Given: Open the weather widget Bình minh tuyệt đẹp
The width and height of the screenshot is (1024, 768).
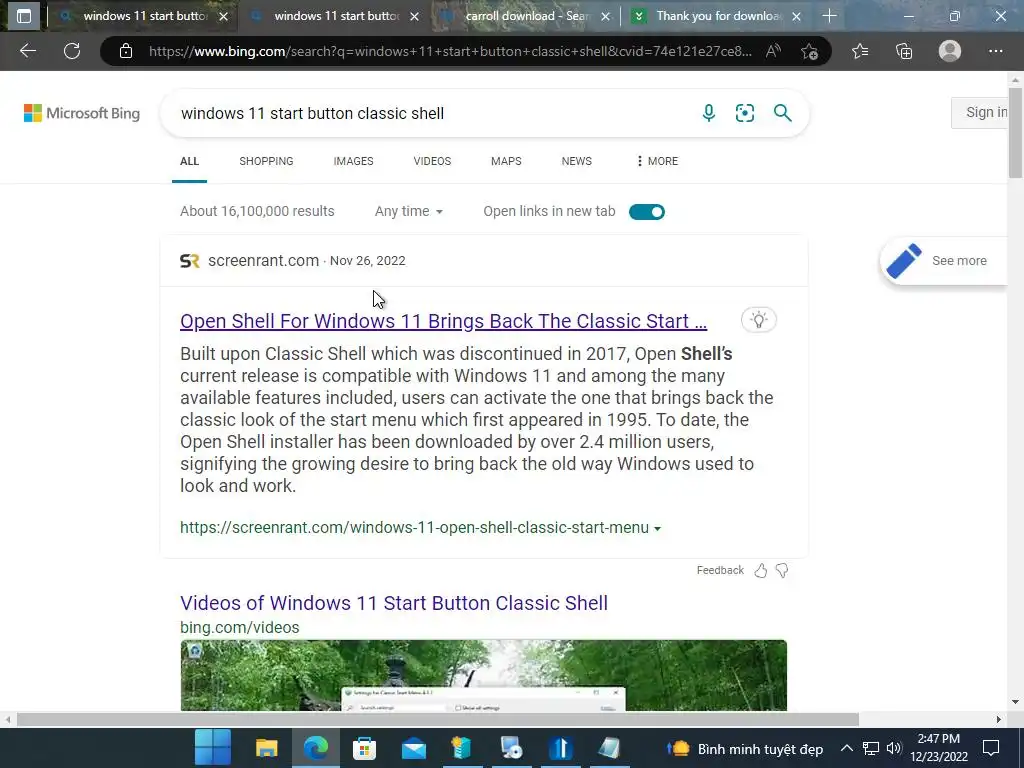Looking at the screenshot, I should click(x=744, y=748).
